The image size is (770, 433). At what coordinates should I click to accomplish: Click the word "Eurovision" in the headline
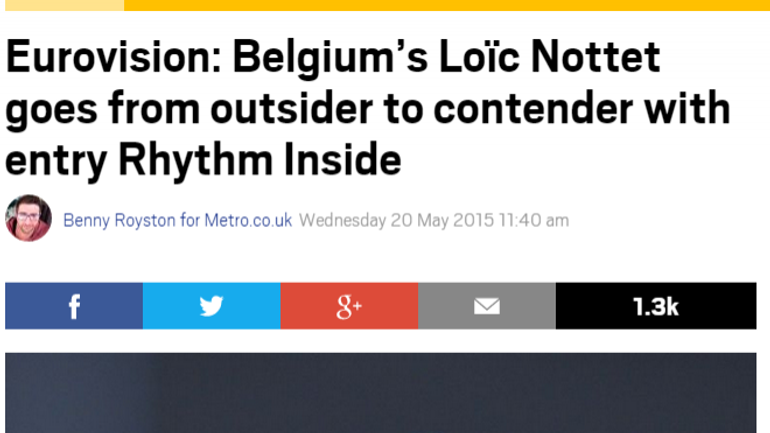(x=103, y=59)
